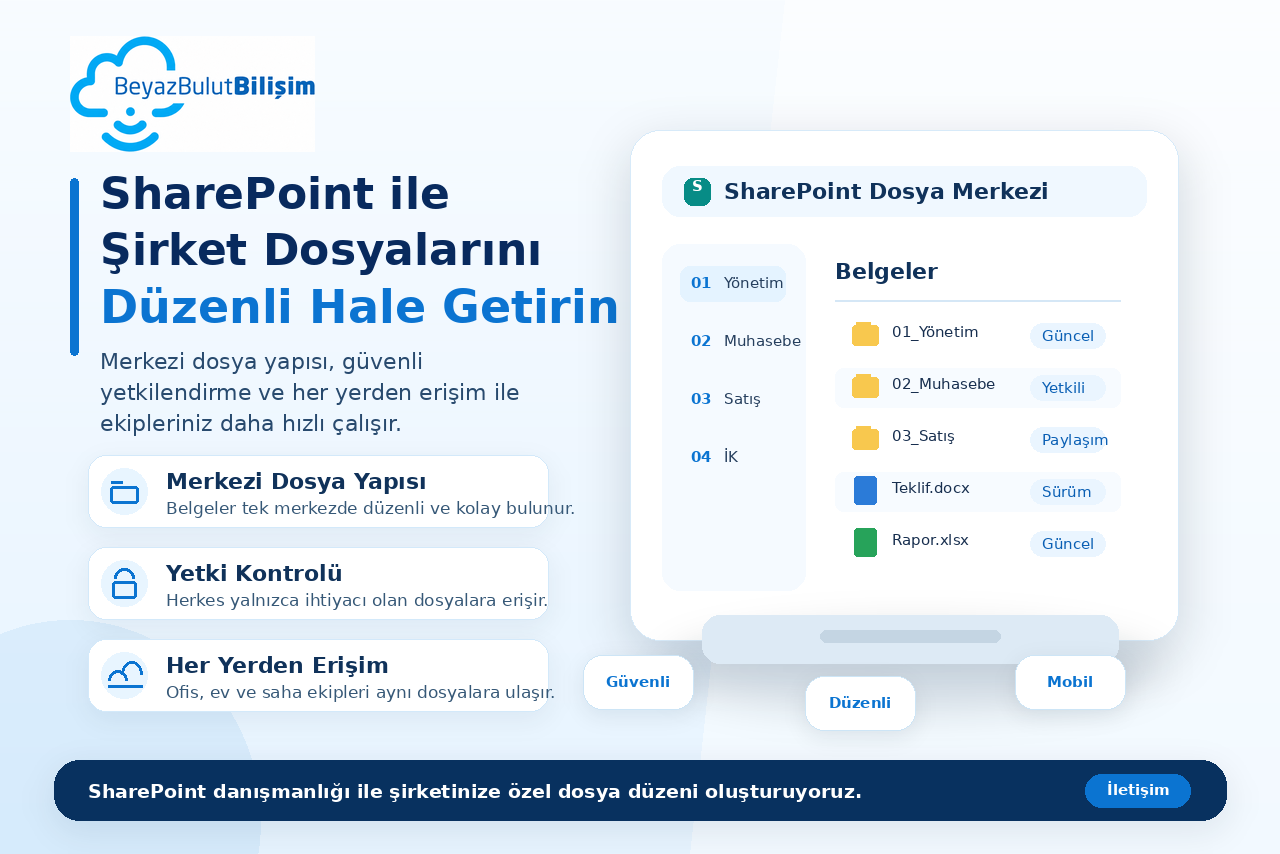Click the Merkezi Dosya Yapısı card title
The image size is (1280, 854).
[x=296, y=482]
